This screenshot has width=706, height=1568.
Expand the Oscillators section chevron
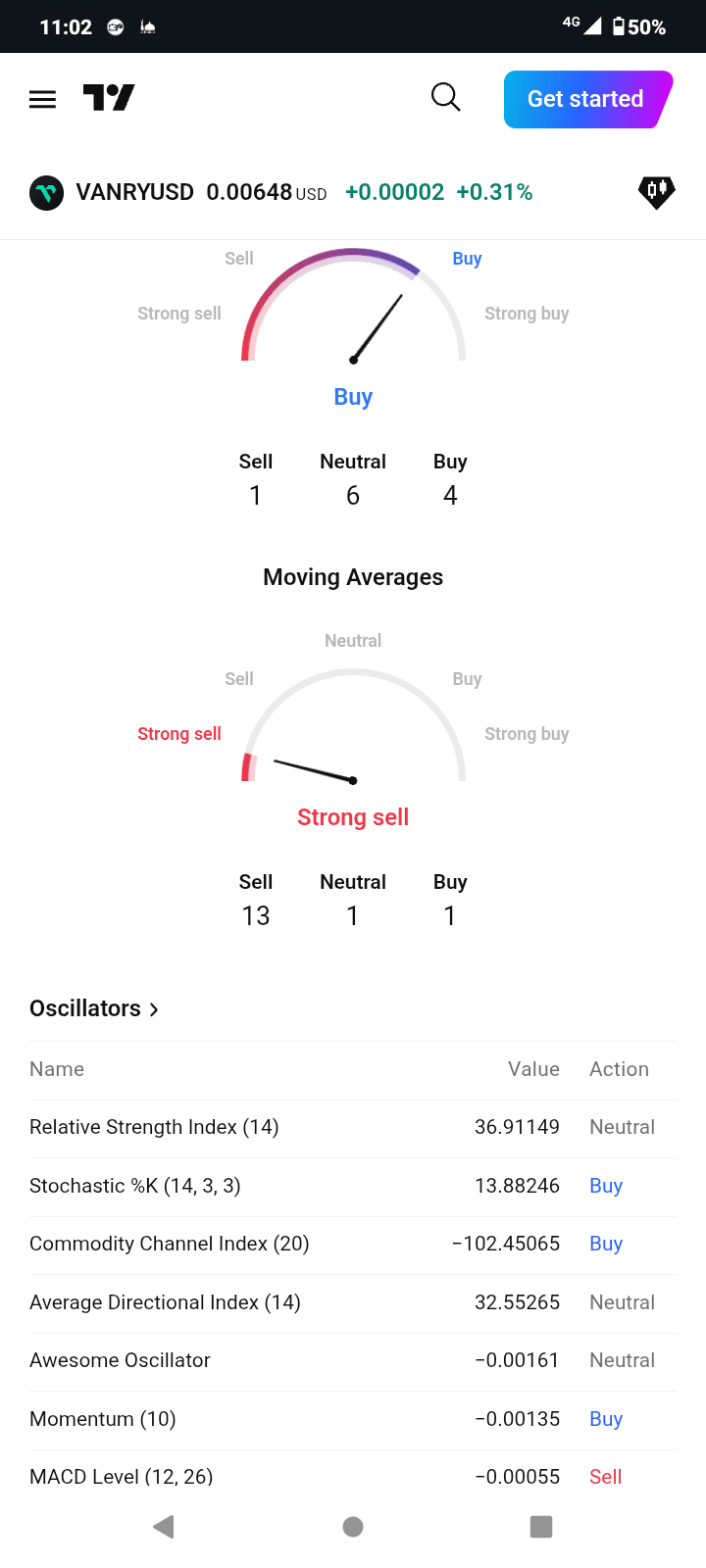154,1009
